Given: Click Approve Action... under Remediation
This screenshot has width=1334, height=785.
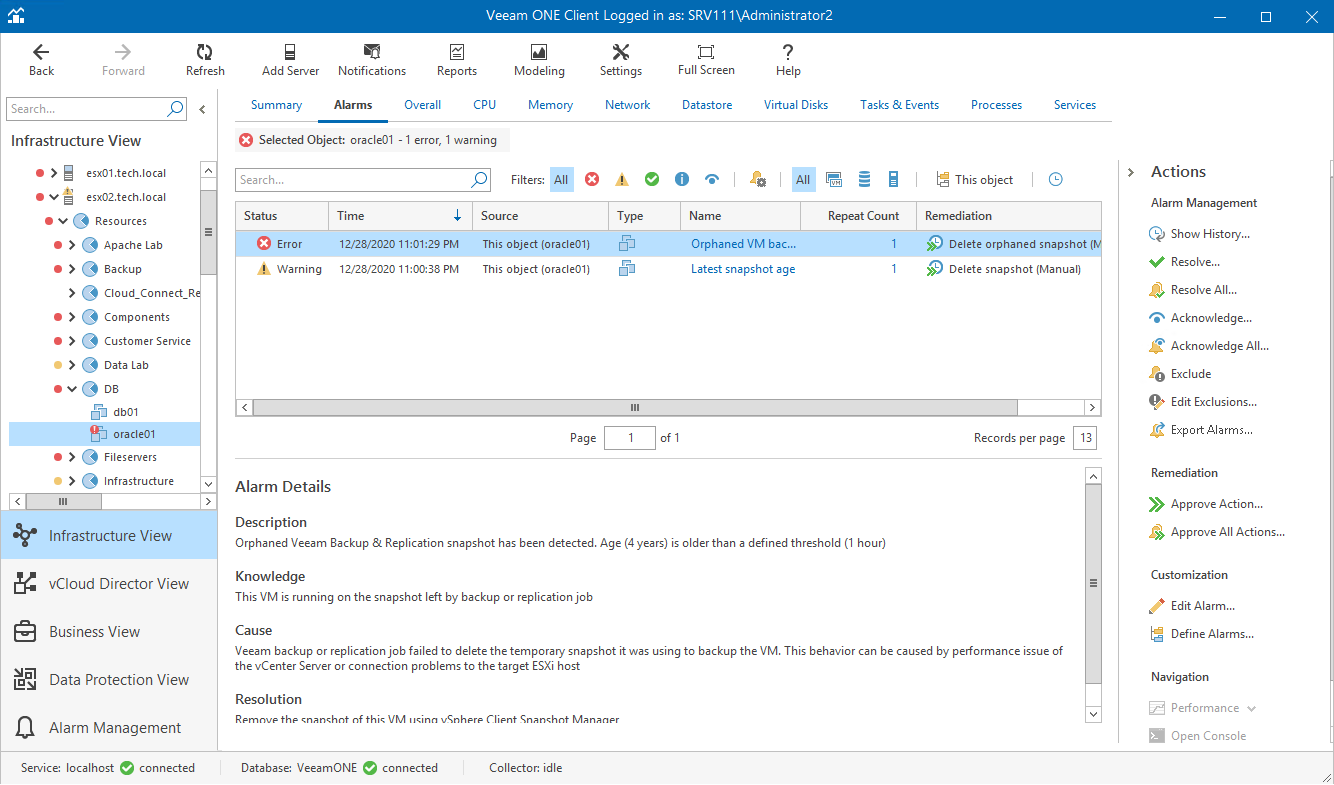Looking at the screenshot, I should (x=1206, y=504).
